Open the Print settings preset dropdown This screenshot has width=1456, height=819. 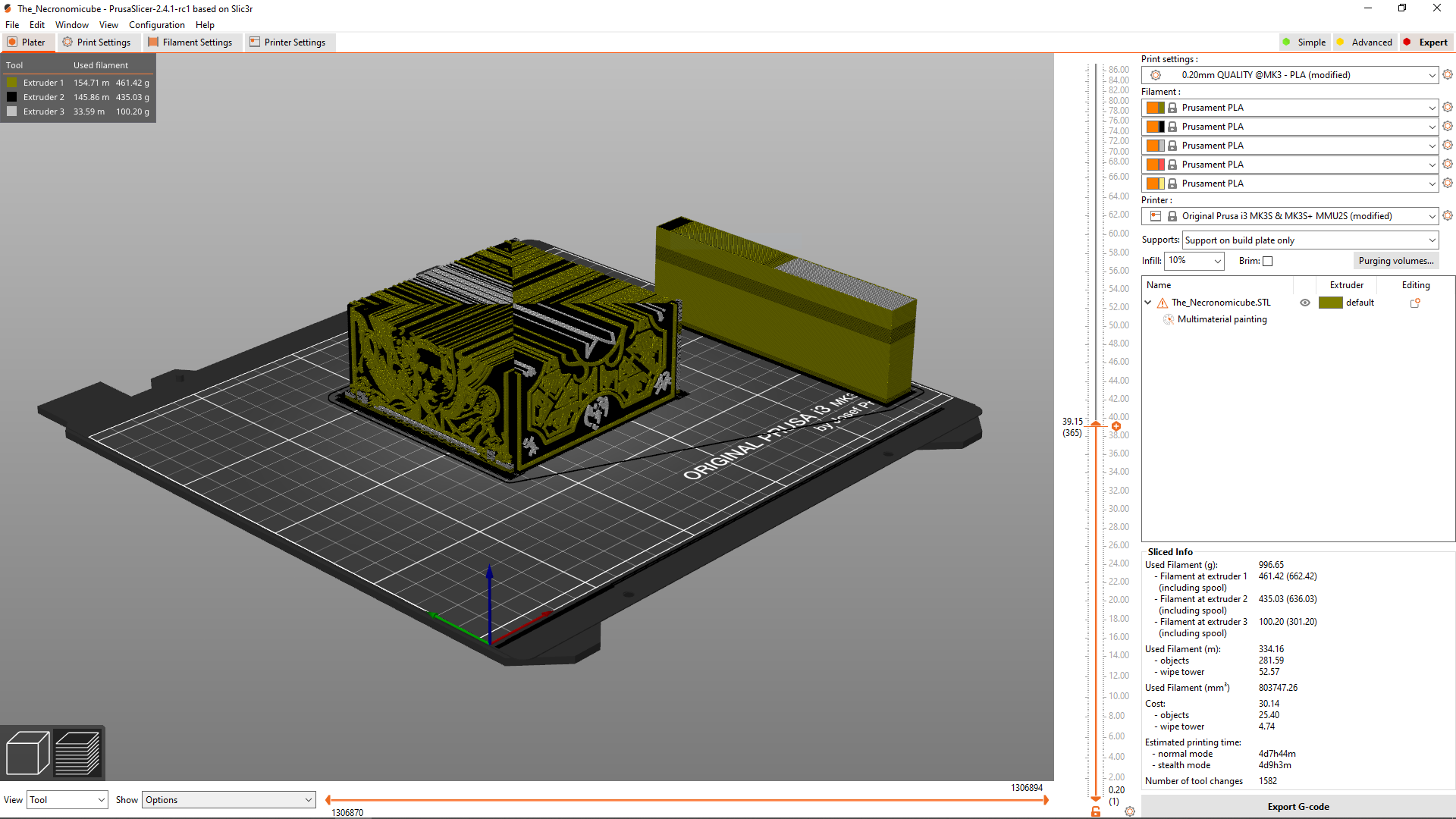point(1290,75)
